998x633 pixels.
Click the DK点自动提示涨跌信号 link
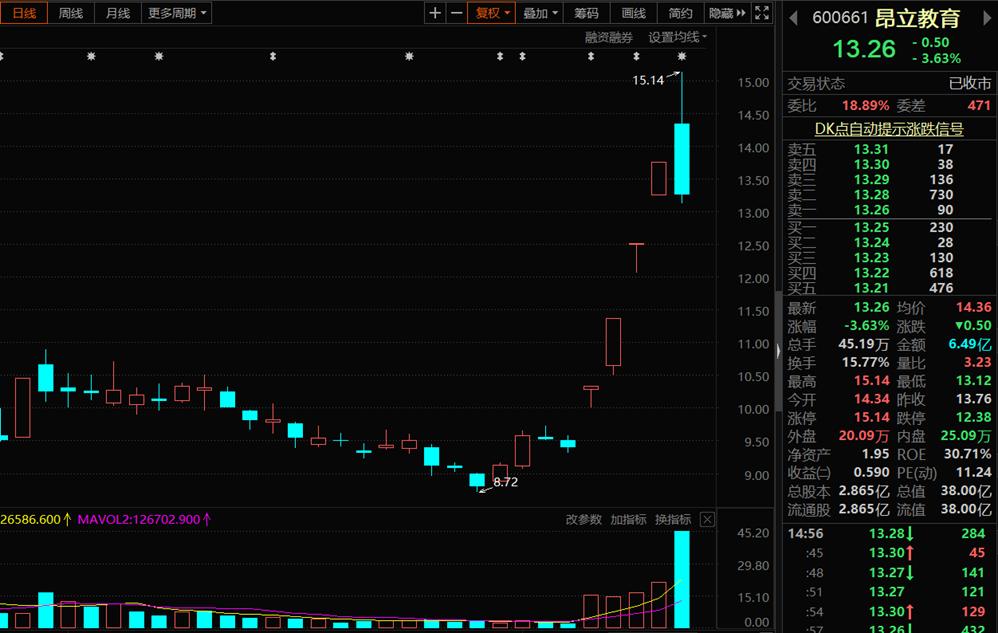(x=889, y=129)
